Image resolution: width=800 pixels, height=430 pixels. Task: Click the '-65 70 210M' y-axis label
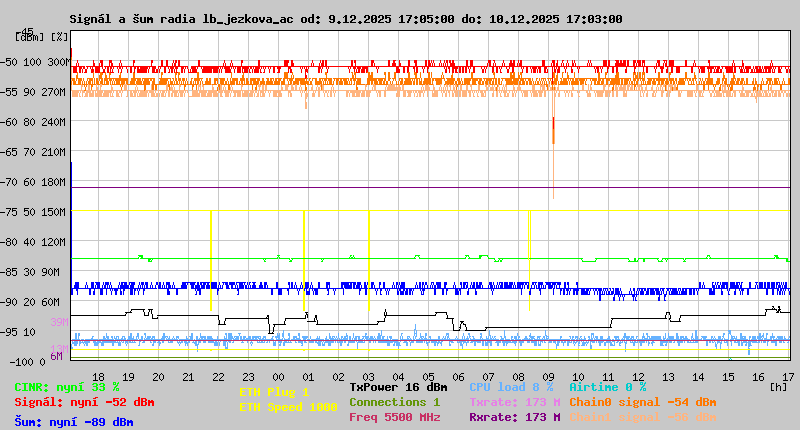tap(33, 153)
